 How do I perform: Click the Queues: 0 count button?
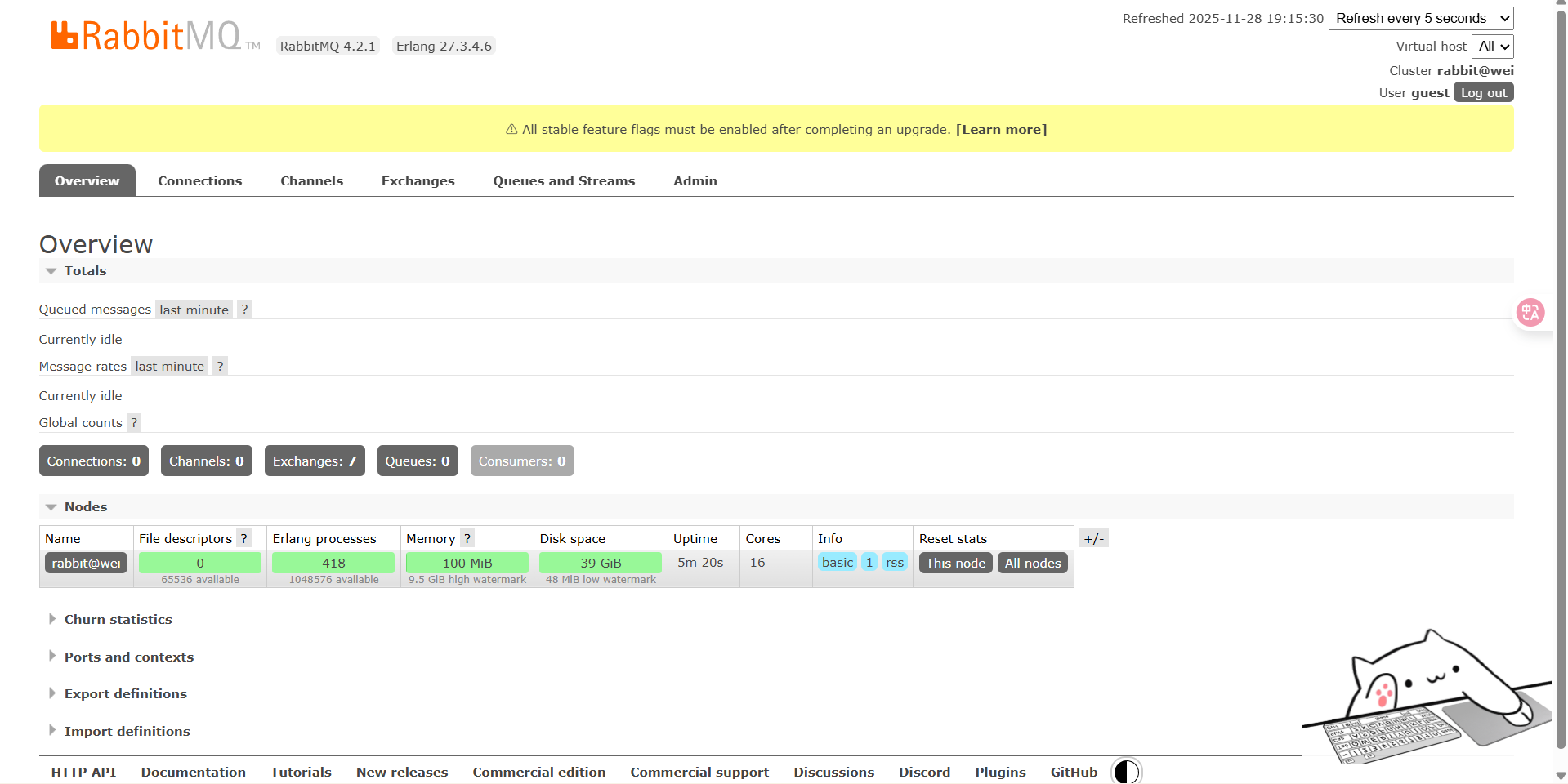(x=418, y=461)
